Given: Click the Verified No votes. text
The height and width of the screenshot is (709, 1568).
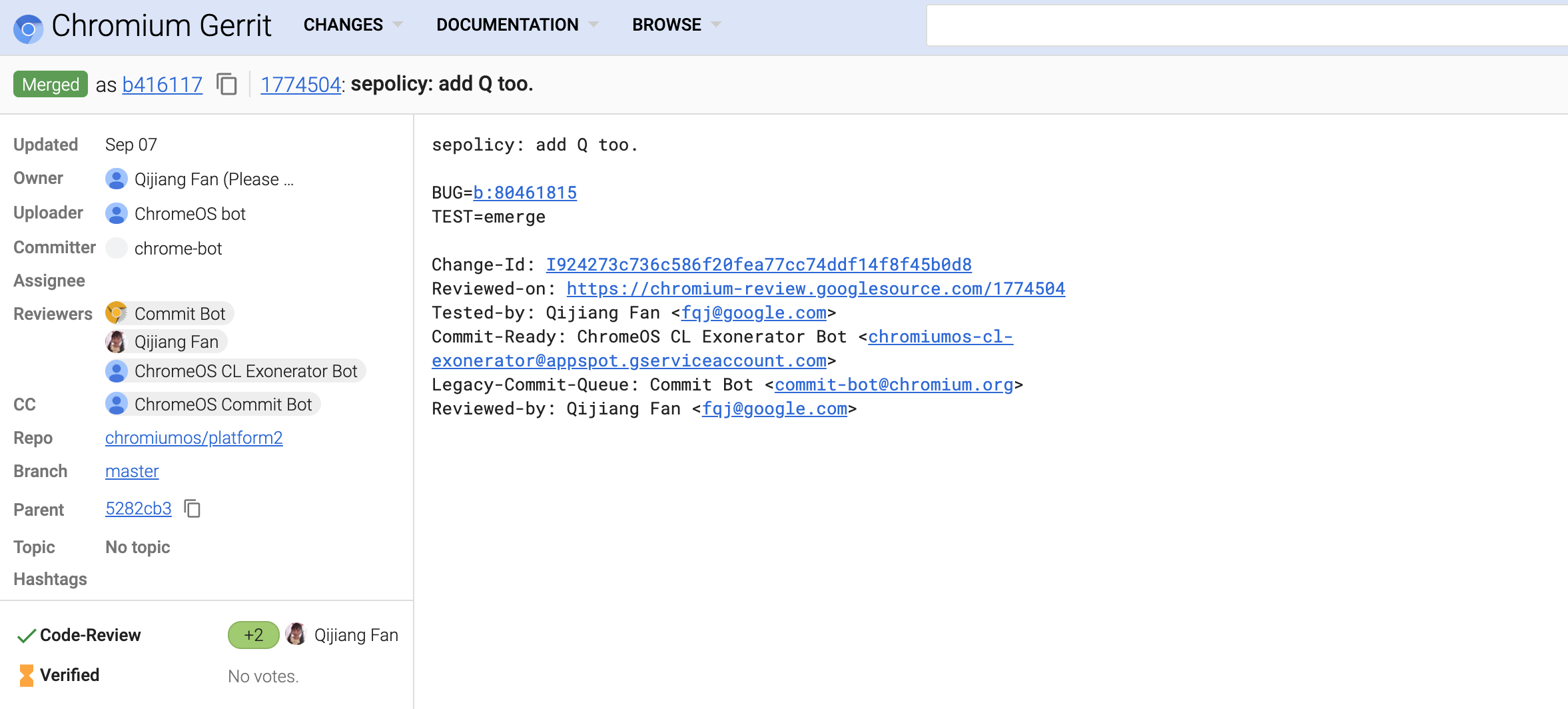Looking at the screenshot, I should pos(263,676).
